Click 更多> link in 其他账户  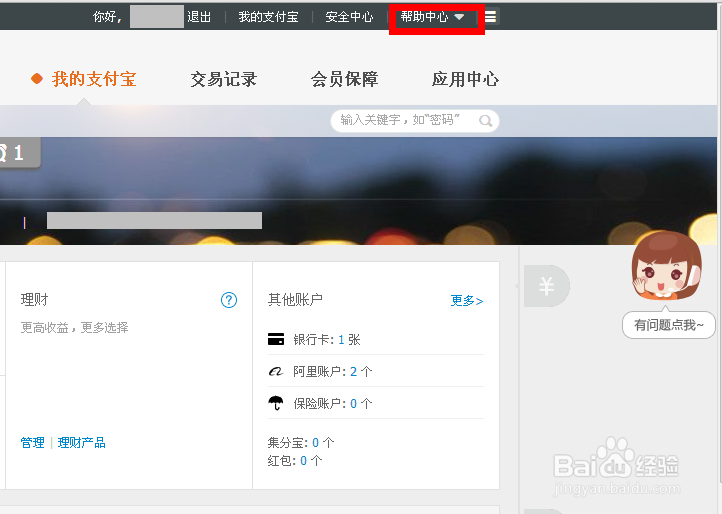point(467,301)
